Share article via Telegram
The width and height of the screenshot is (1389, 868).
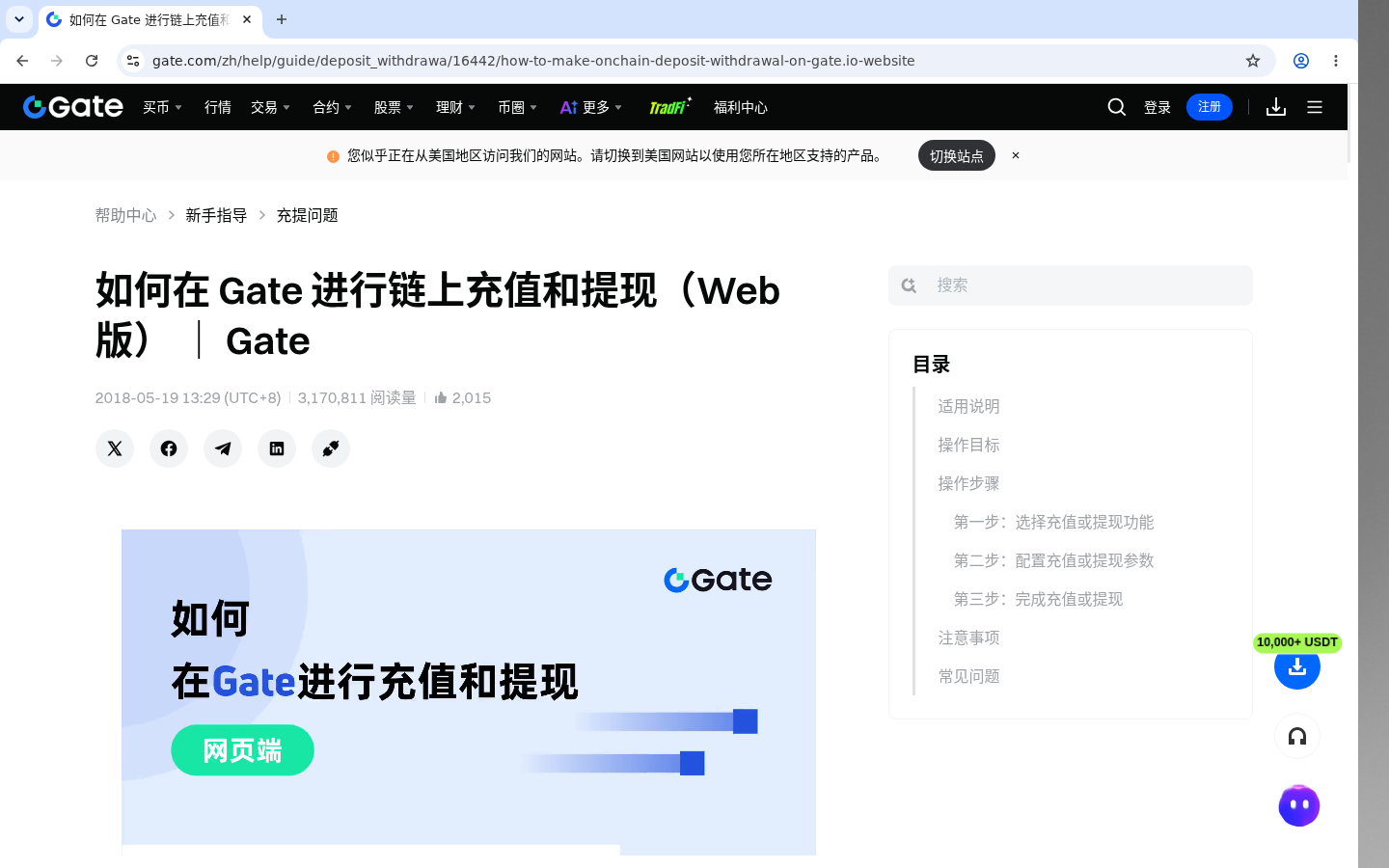(x=223, y=448)
